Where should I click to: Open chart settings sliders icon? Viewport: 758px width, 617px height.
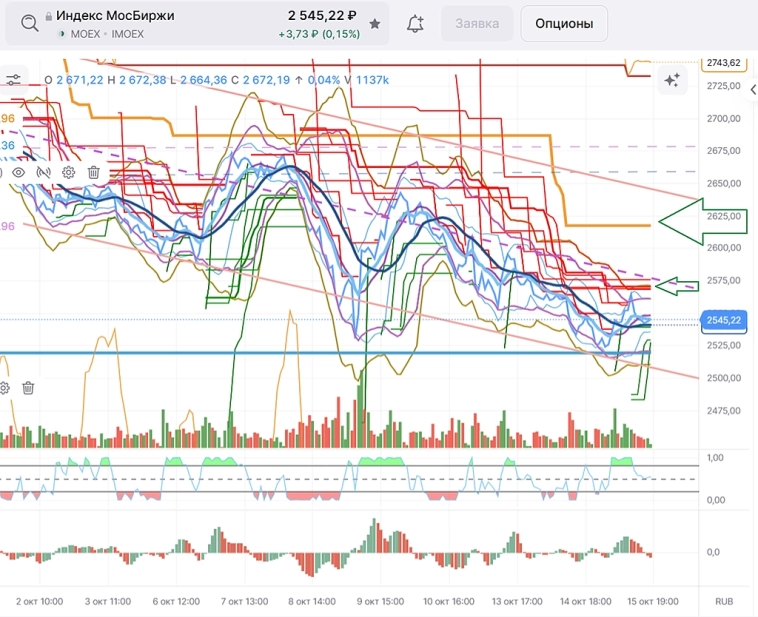click(x=14, y=80)
